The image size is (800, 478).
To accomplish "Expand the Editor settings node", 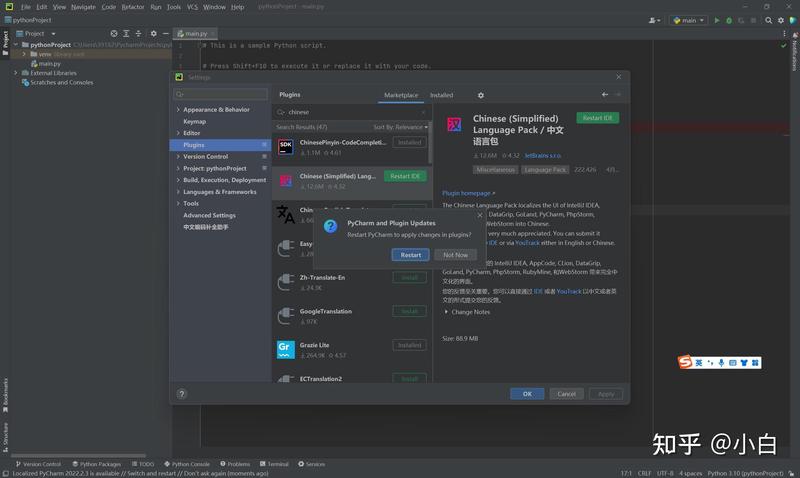I will coord(178,133).
